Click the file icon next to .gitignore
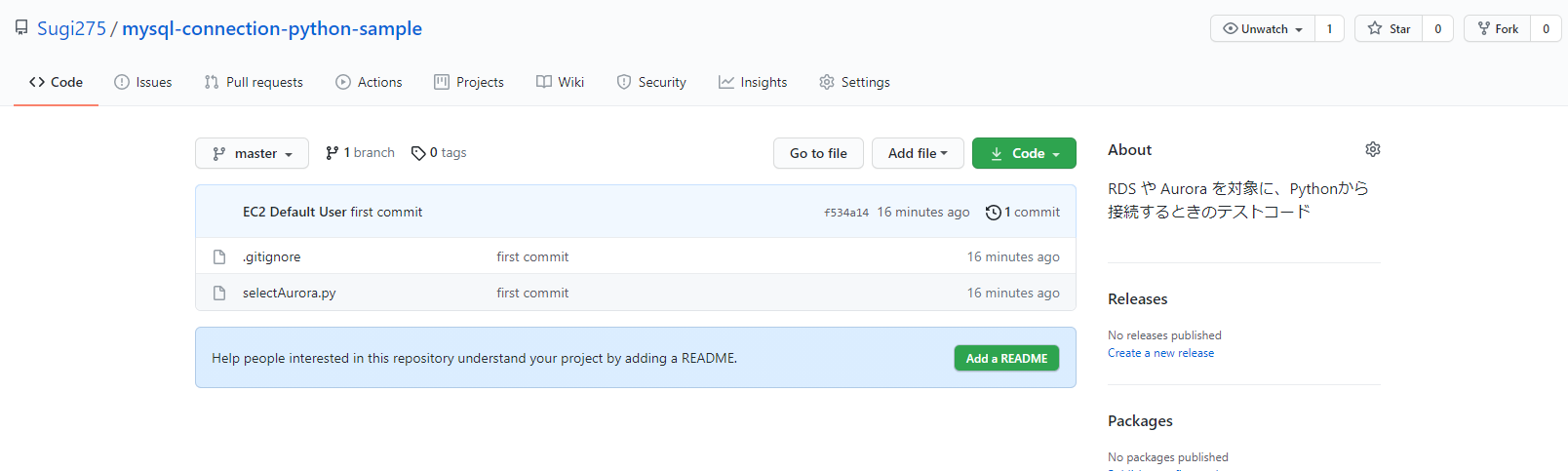This screenshot has height=471, width=1568. pyautogui.click(x=219, y=257)
